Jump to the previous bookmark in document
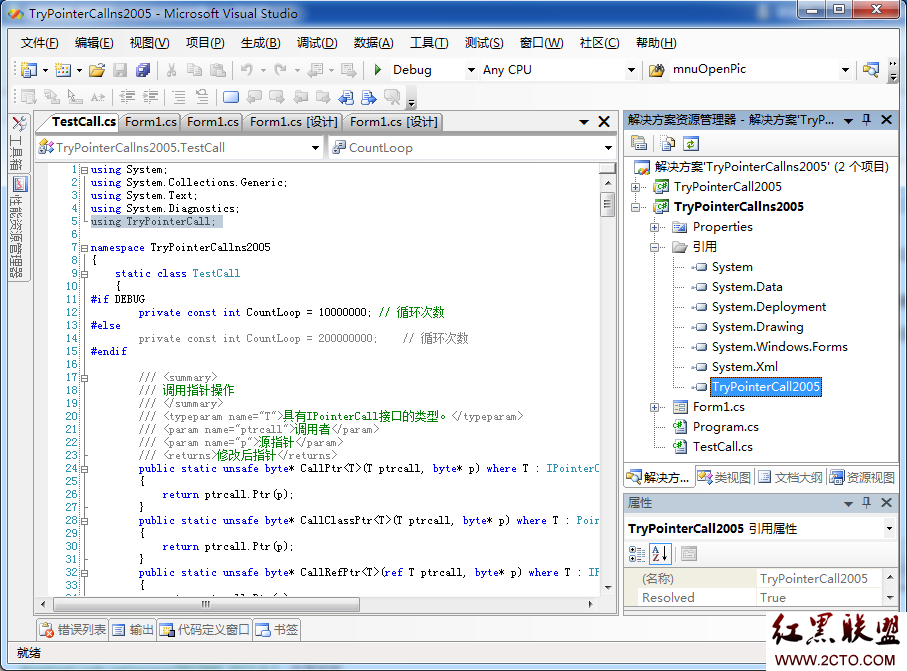 tap(346, 97)
